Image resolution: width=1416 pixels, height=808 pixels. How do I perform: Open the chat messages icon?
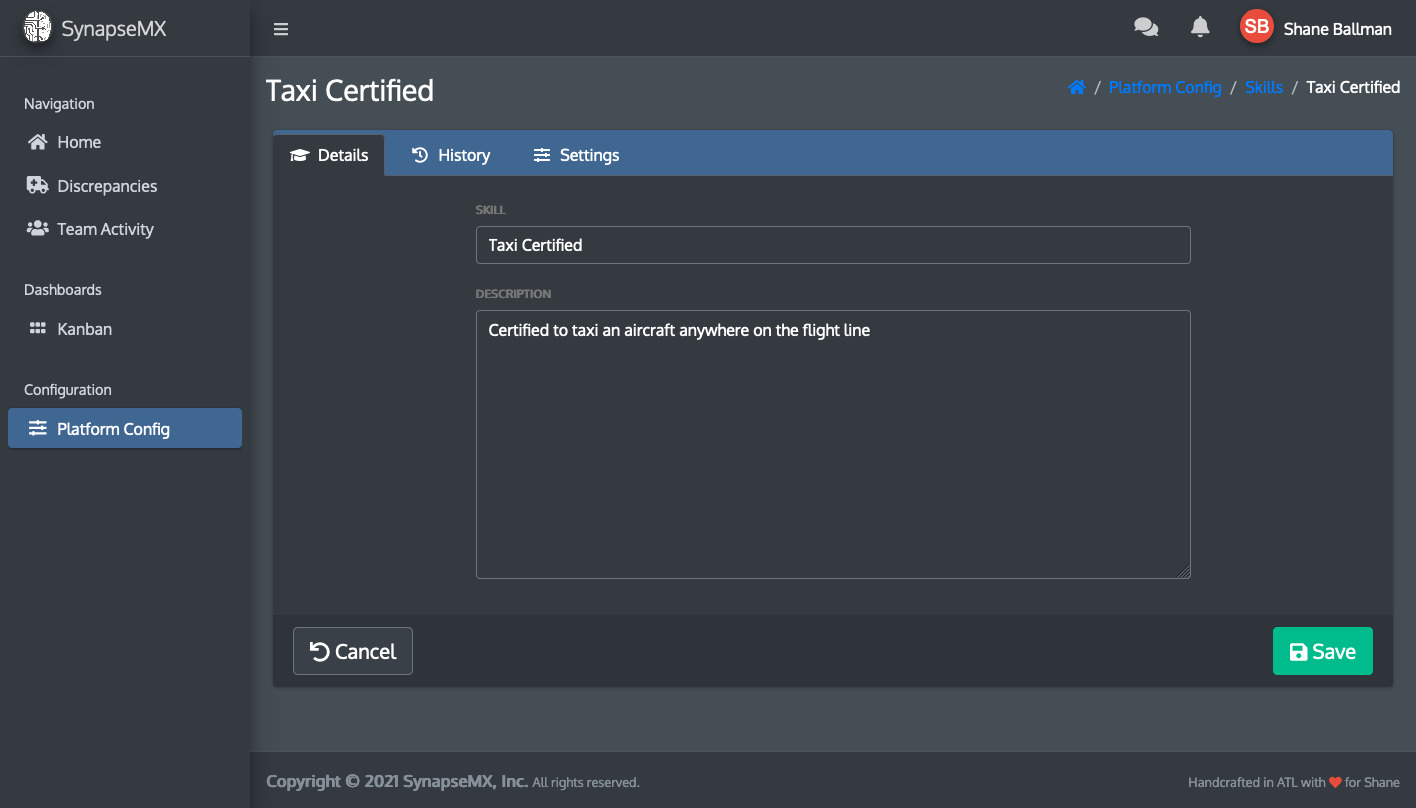click(1146, 28)
